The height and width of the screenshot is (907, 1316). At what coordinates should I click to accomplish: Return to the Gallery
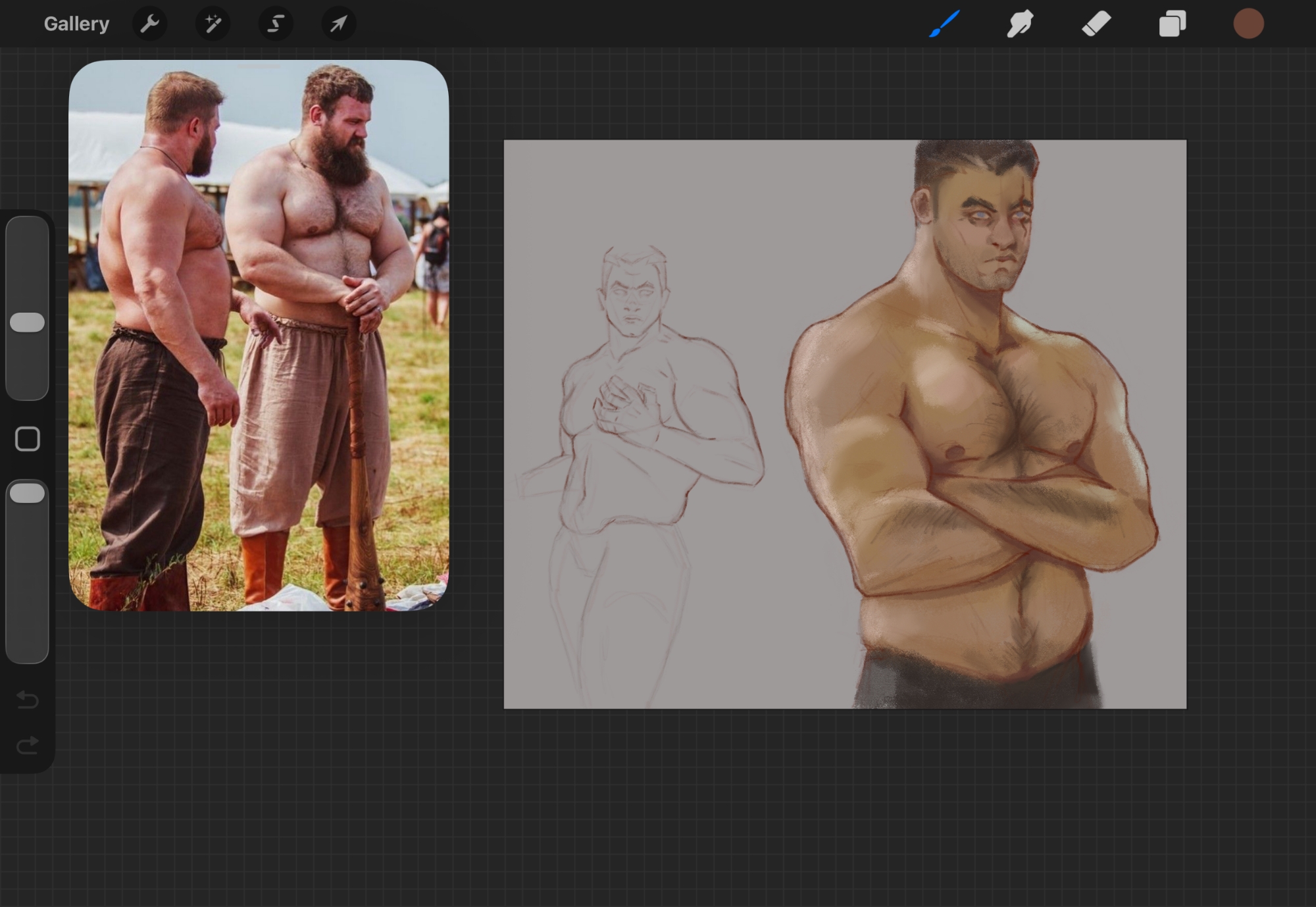coord(76,24)
